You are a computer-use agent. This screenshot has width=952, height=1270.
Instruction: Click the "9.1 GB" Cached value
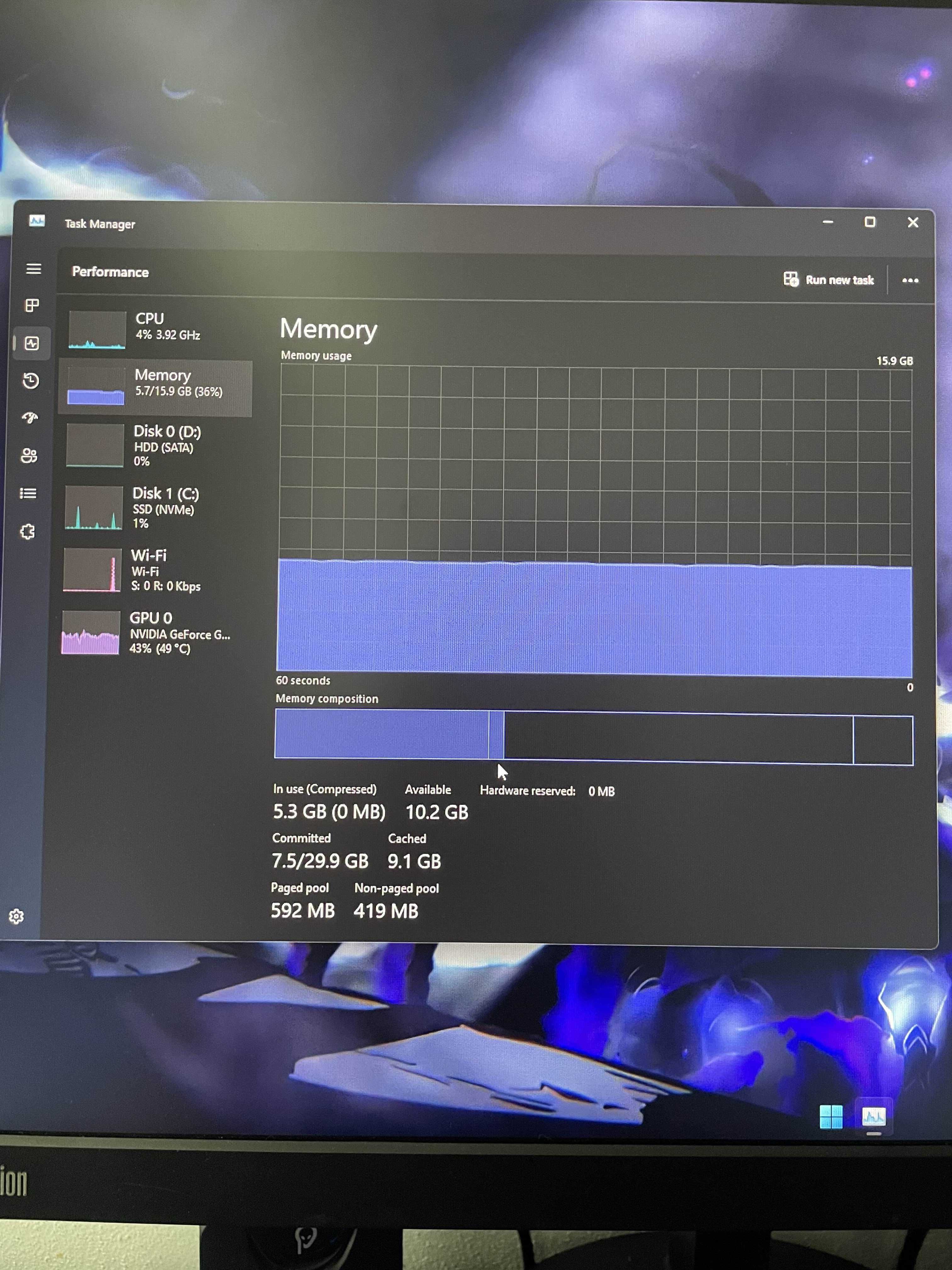point(414,861)
